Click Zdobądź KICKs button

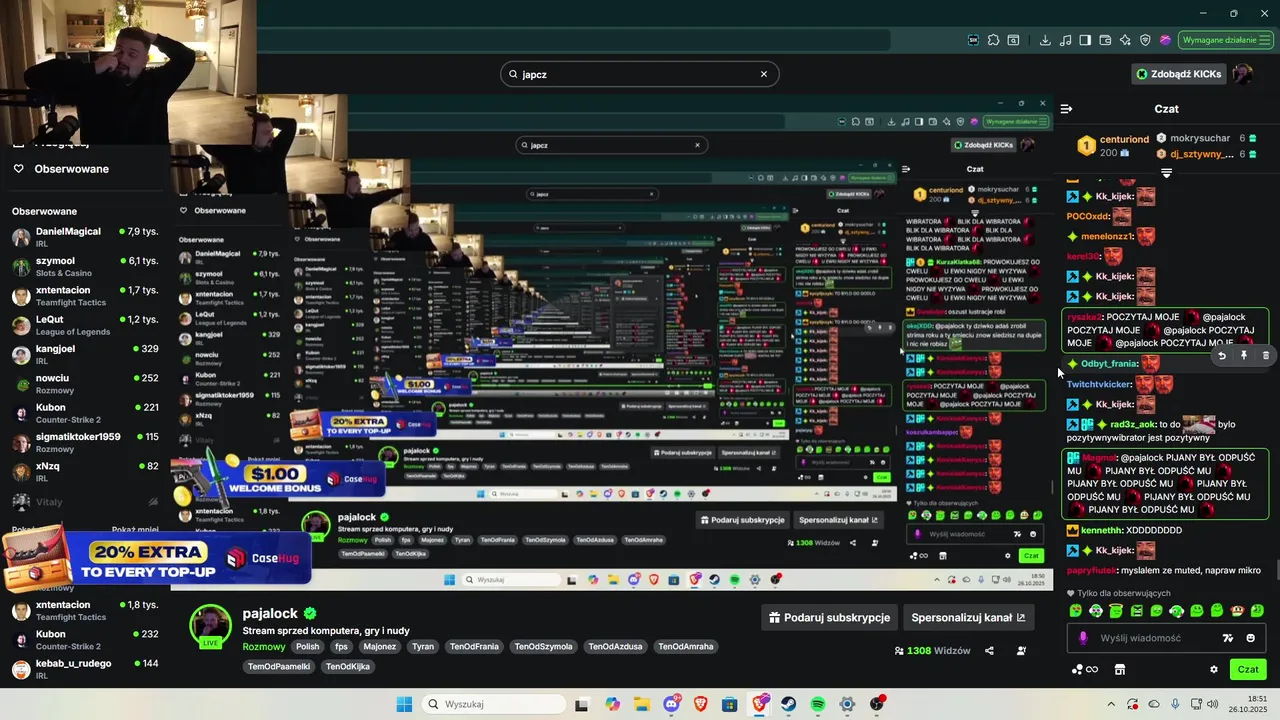click(x=1178, y=74)
